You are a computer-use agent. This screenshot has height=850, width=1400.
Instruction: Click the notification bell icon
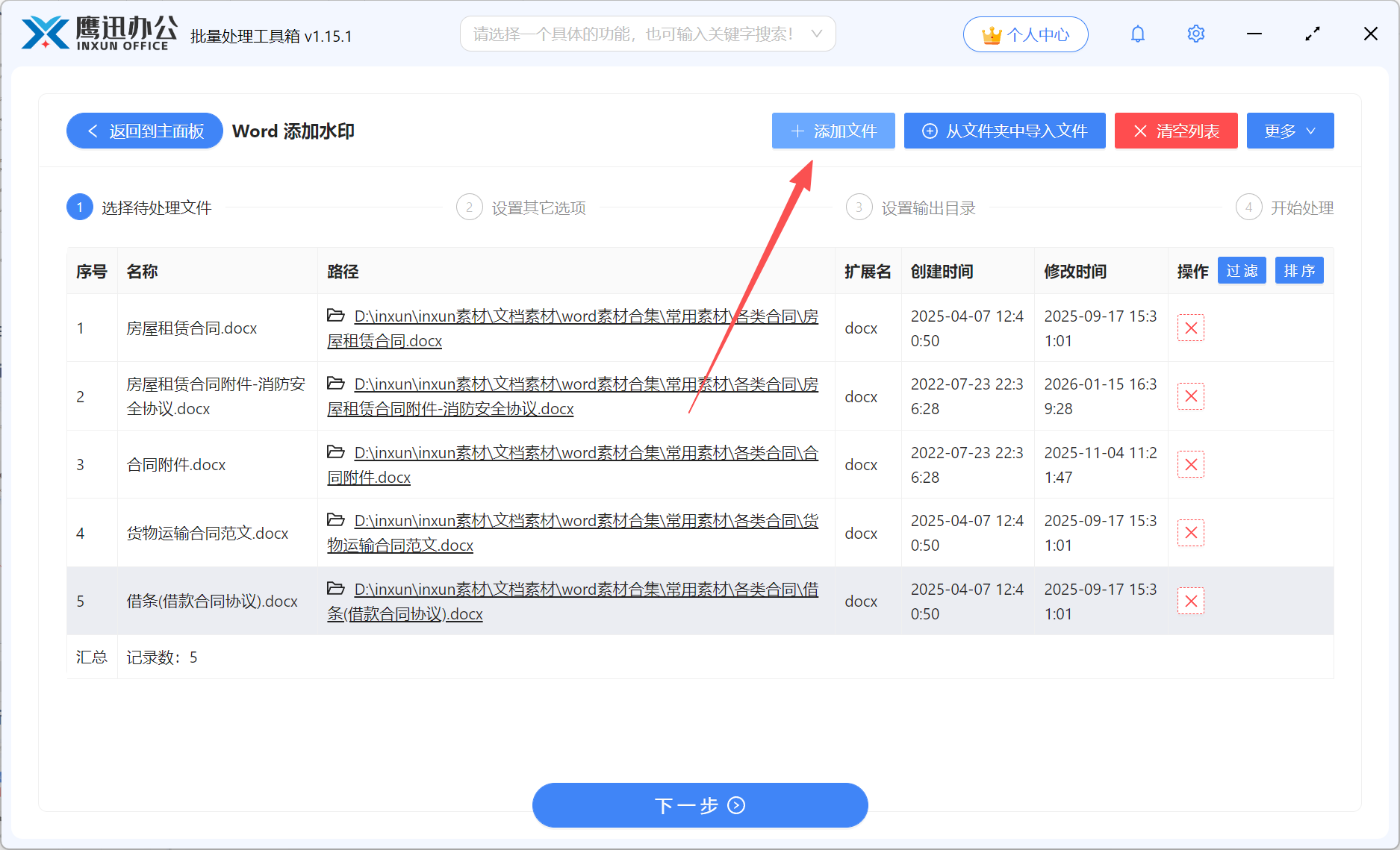pyautogui.click(x=1137, y=34)
